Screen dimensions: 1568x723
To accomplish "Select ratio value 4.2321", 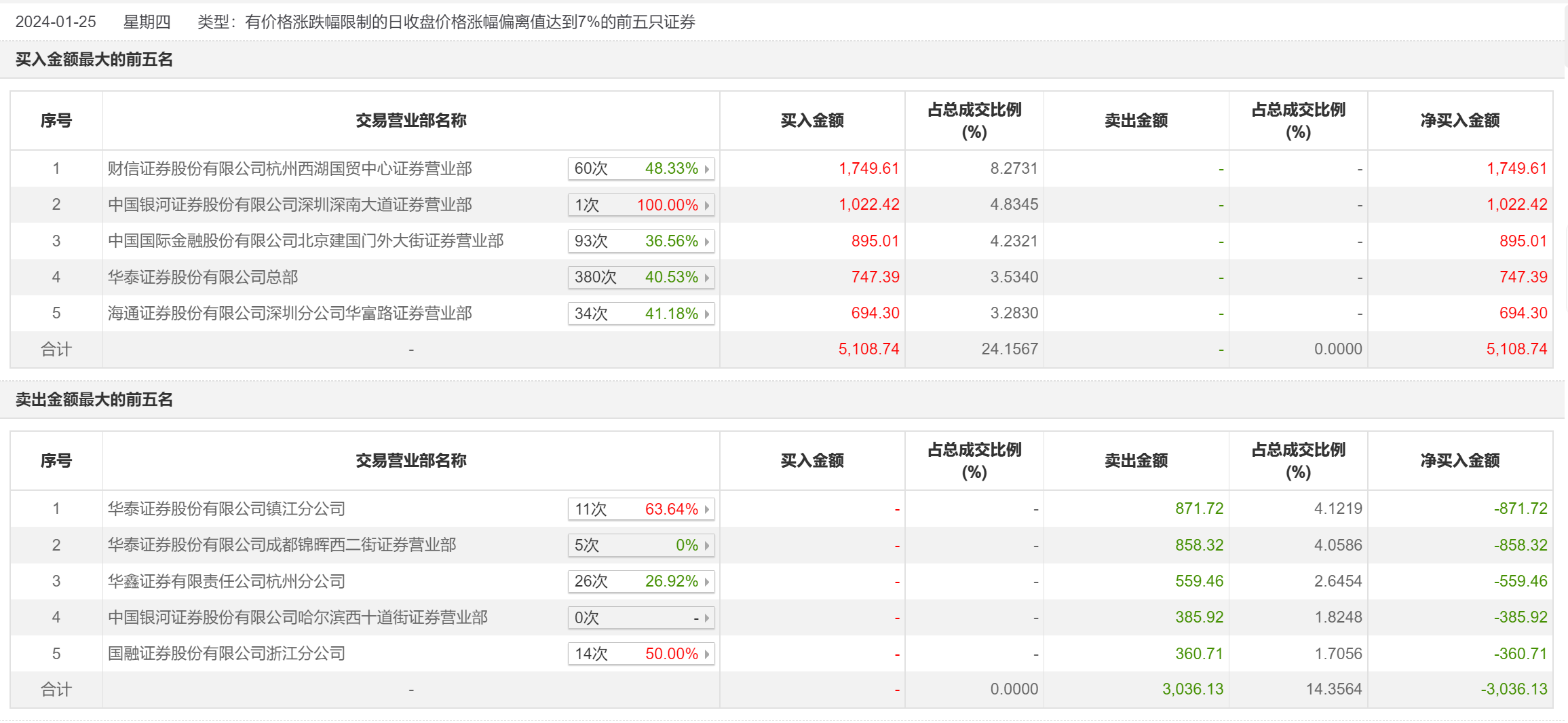I will pyautogui.click(x=1014, y=241).
